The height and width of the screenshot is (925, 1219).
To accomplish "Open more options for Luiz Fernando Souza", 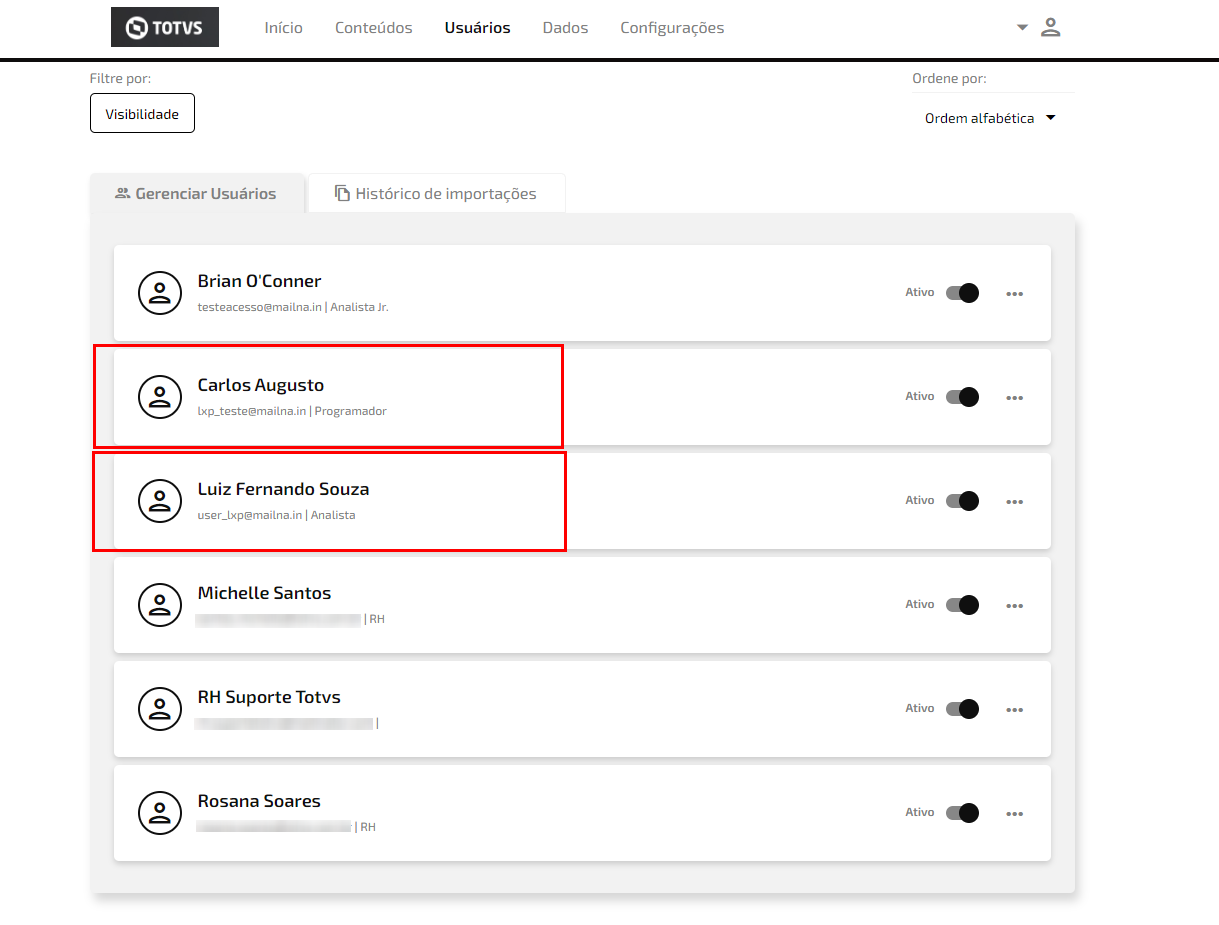I will pos(1014,502).
